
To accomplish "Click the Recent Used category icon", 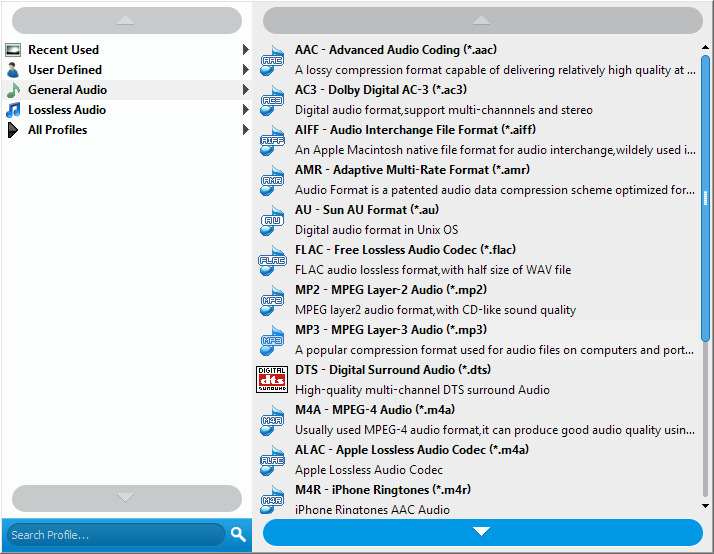I will coord(13,50).
